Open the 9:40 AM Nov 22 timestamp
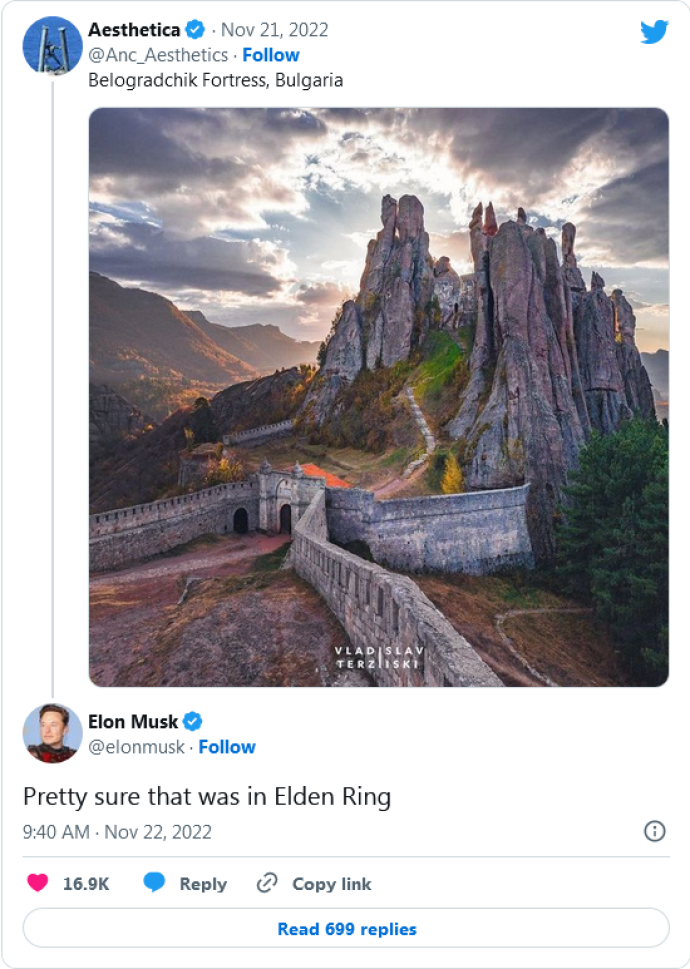Viewport: 690px width, 969px height. 117,832
